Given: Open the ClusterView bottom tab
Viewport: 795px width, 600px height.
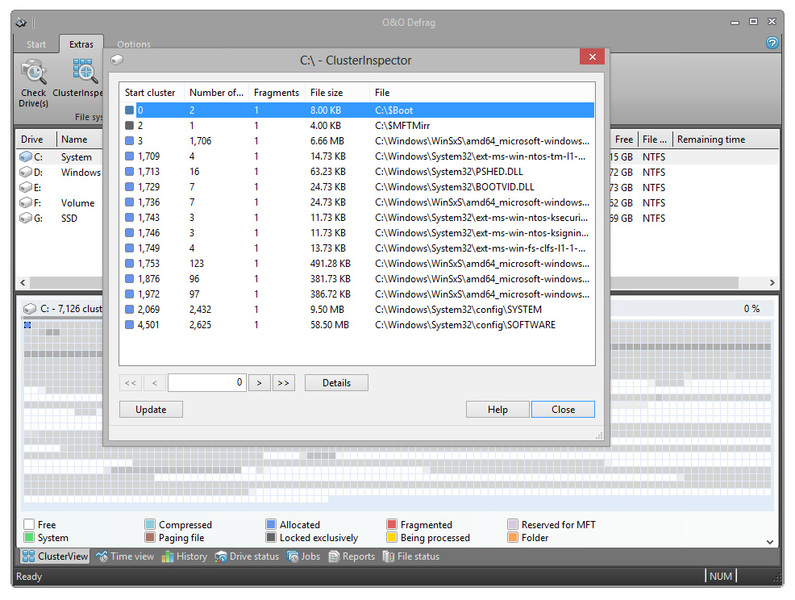Looking at the screenshot, I should [55, 556].
